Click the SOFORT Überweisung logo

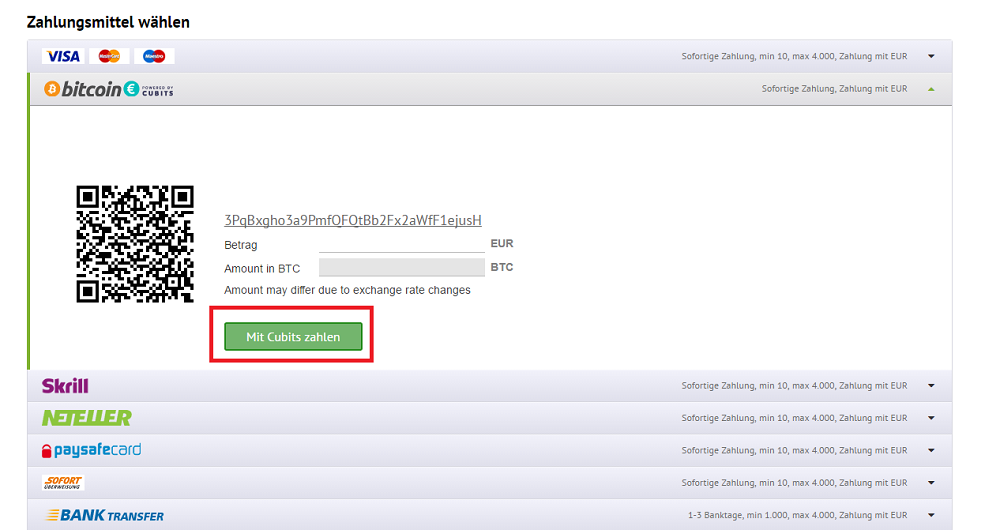[x=63, y=483]
